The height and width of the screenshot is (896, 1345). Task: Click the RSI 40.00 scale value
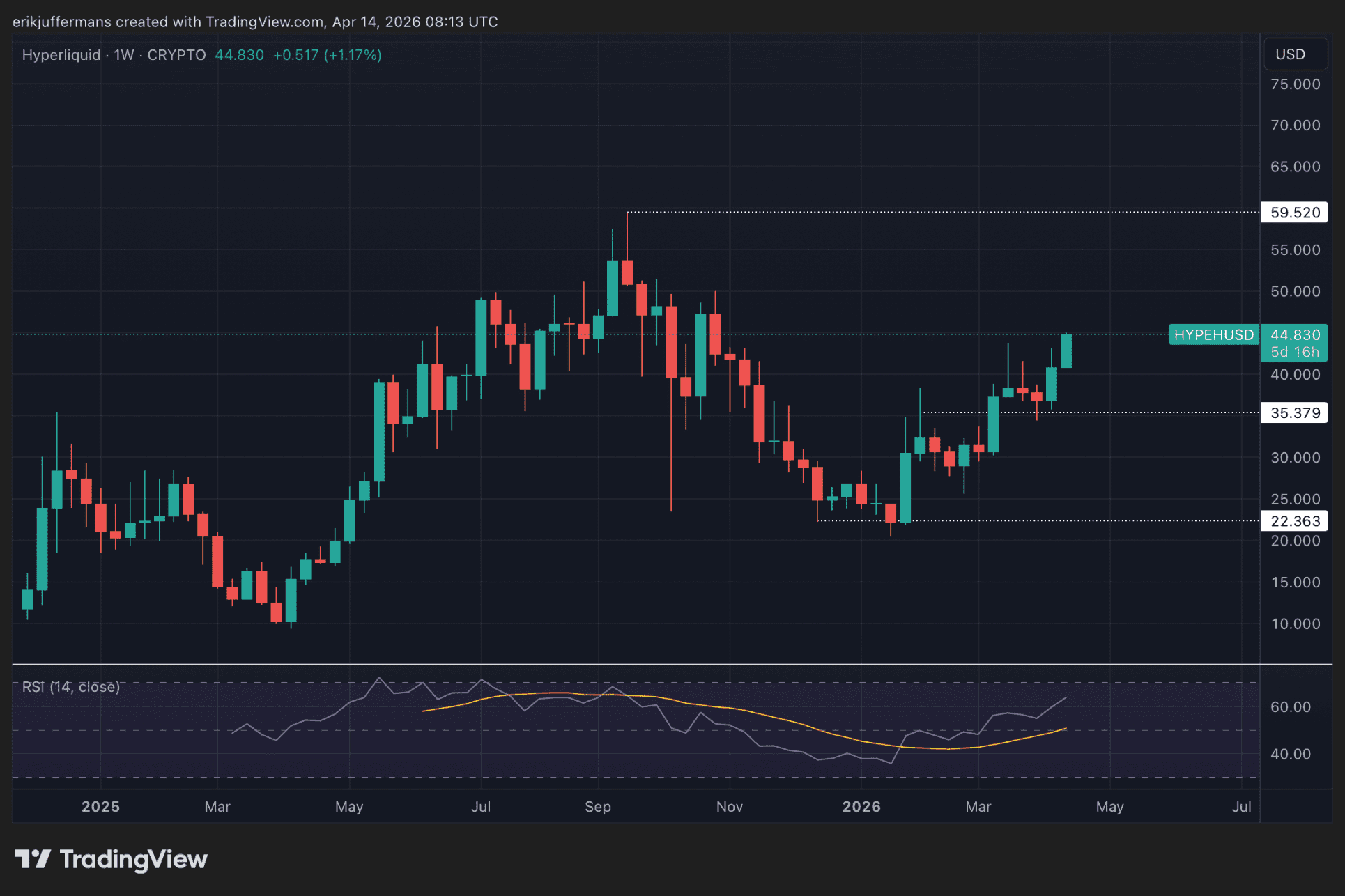point(1290,754)
